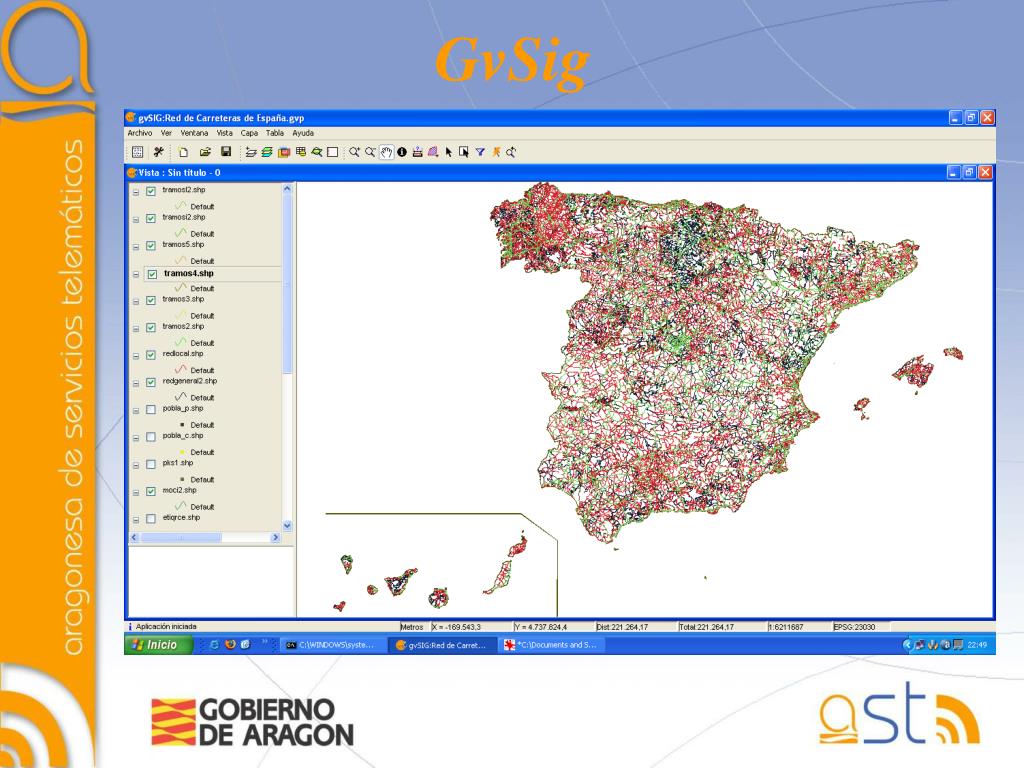Enable the pobla_p.shp layer checkbox
1024x768 pixels.
click(151, 409)
